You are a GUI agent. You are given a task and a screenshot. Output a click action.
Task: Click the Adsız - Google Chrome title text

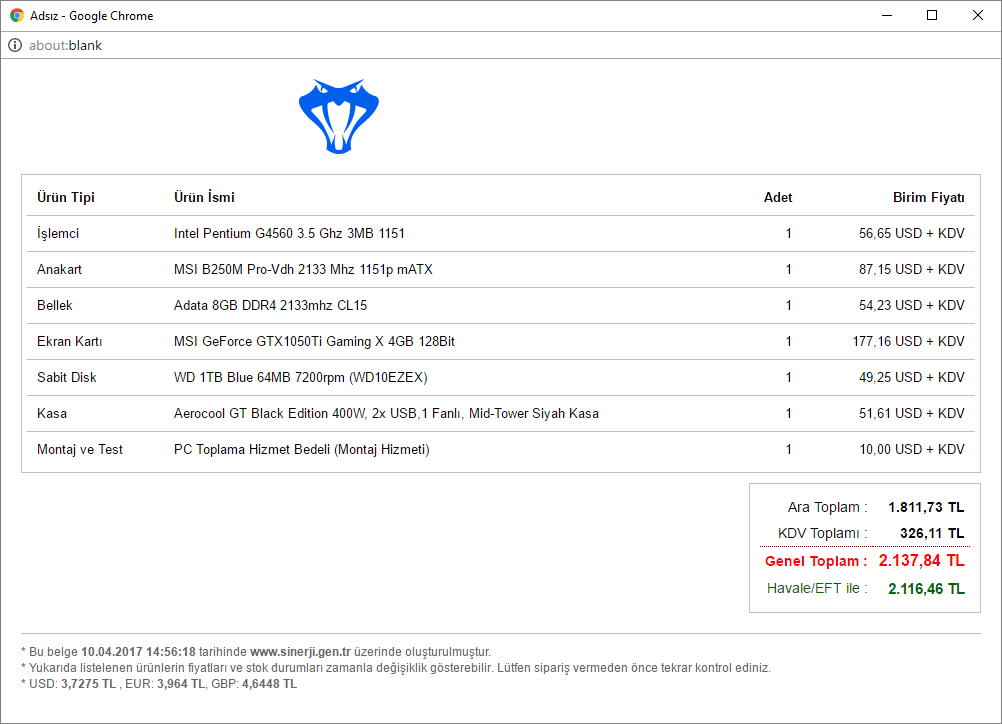(91, 16)
